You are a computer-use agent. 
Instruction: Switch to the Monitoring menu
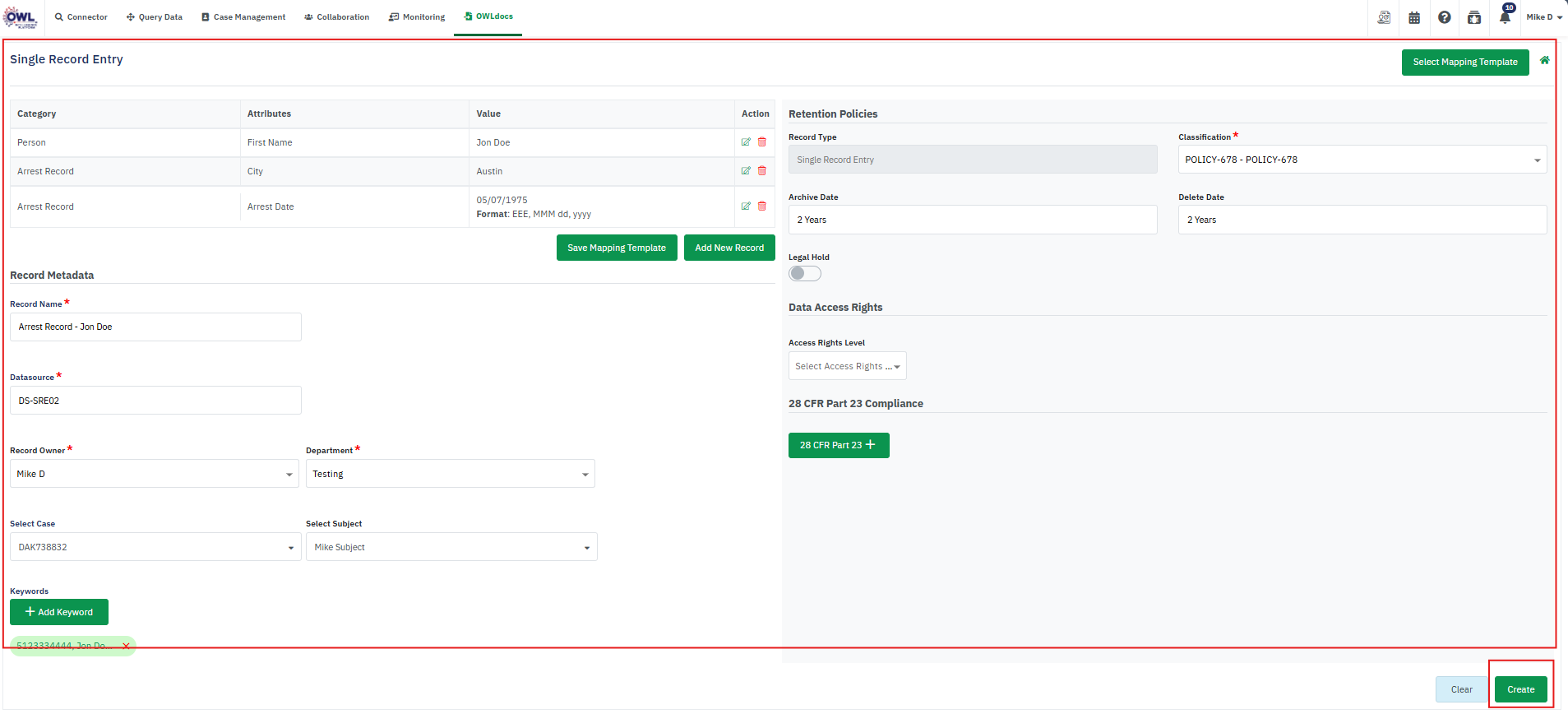click(x=417, y=17)
